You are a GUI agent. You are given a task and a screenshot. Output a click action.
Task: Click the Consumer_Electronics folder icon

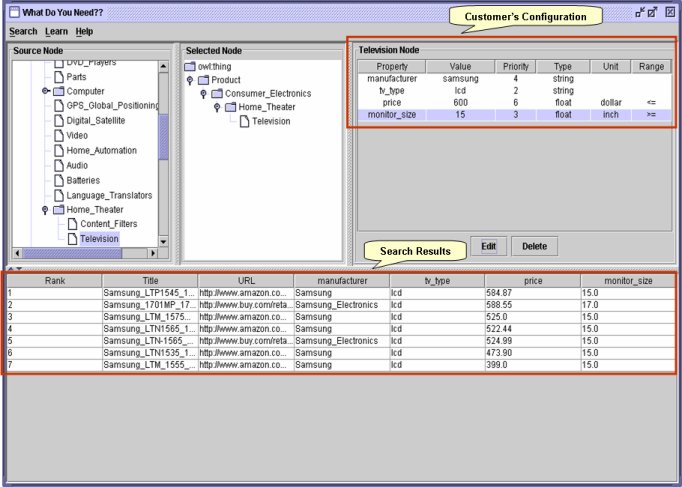216,94
